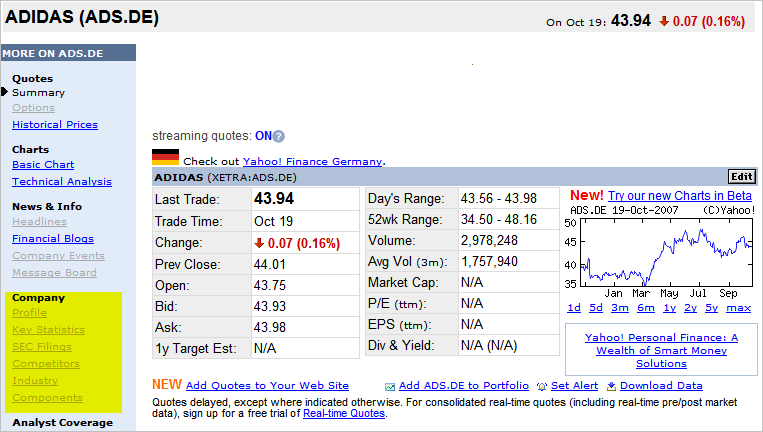Switch chart to 1y range

670,307
